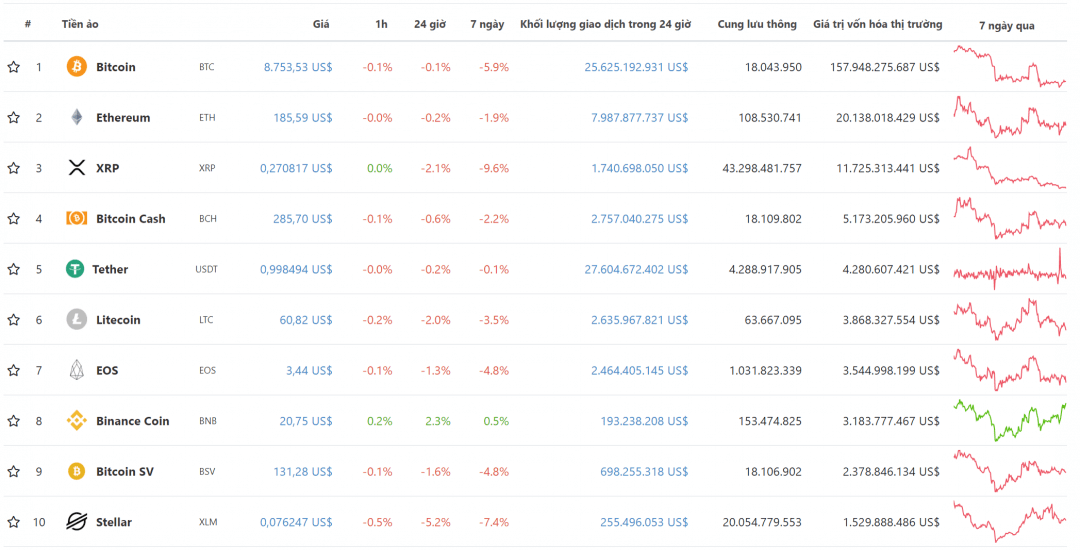Image resolution: width=1080 pixels, height=550 pixels.
Task: Click EOS volume 2.464.405.145 US$
Action: point(639,370)
